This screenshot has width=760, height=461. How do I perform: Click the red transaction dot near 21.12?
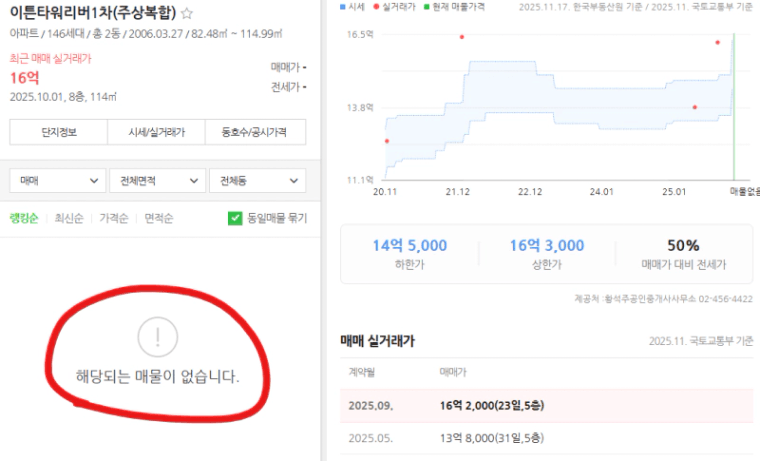462,37
